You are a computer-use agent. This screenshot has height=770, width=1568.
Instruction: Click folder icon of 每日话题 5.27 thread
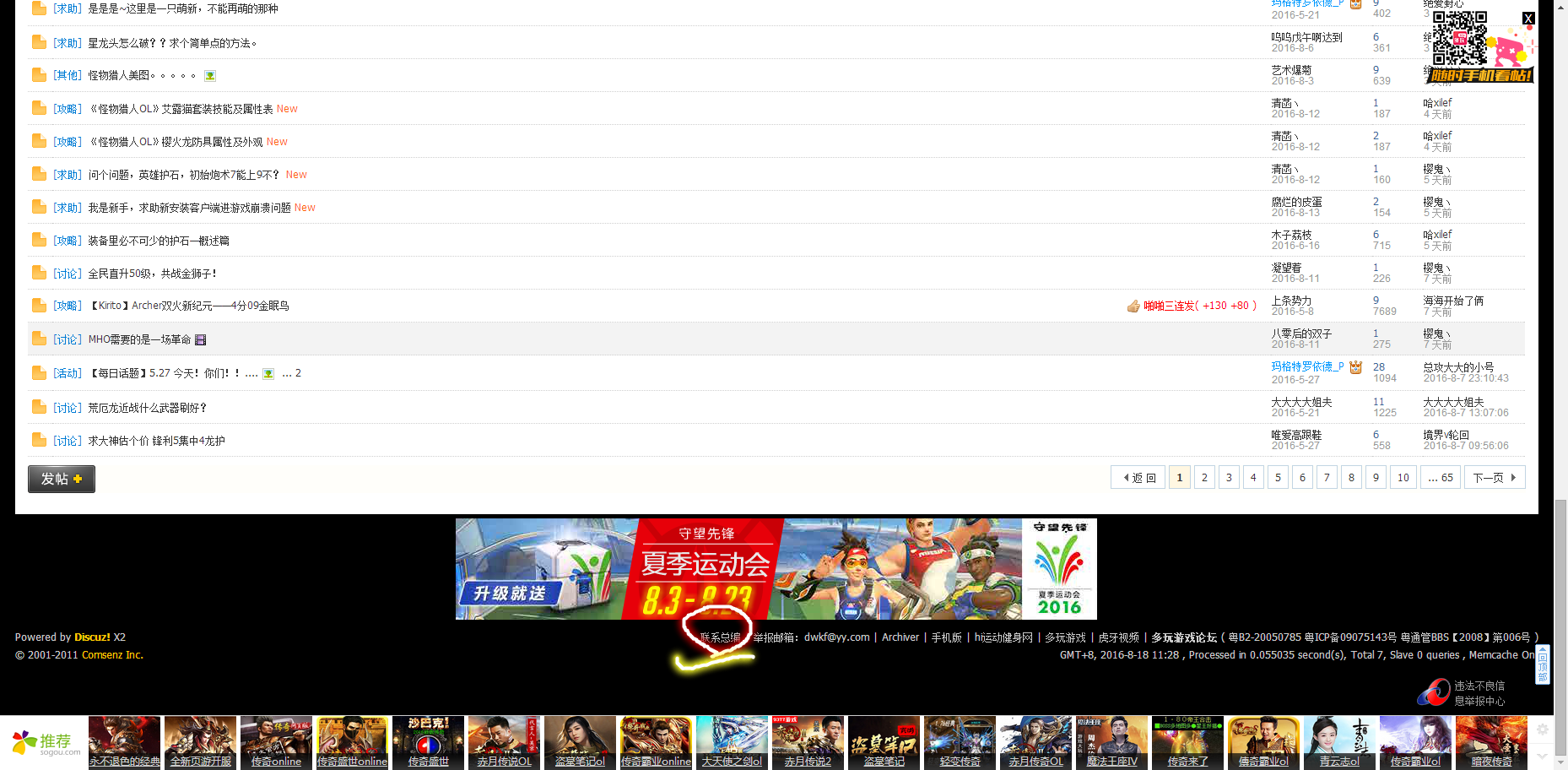39,373
